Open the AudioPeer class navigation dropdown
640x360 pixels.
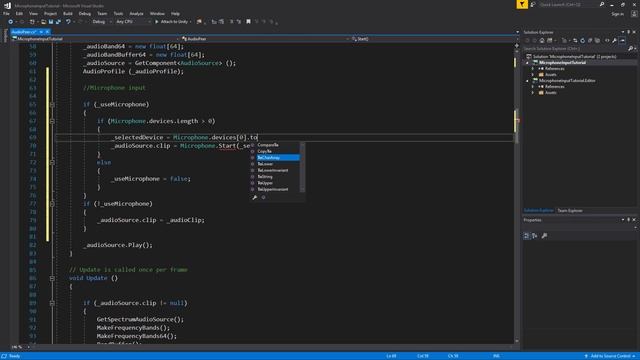265,39
